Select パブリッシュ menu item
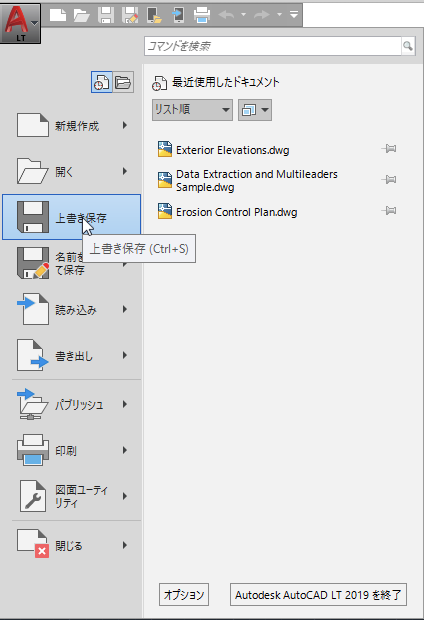The height and width of the screenshot is (630, 434). click(72, 405)
